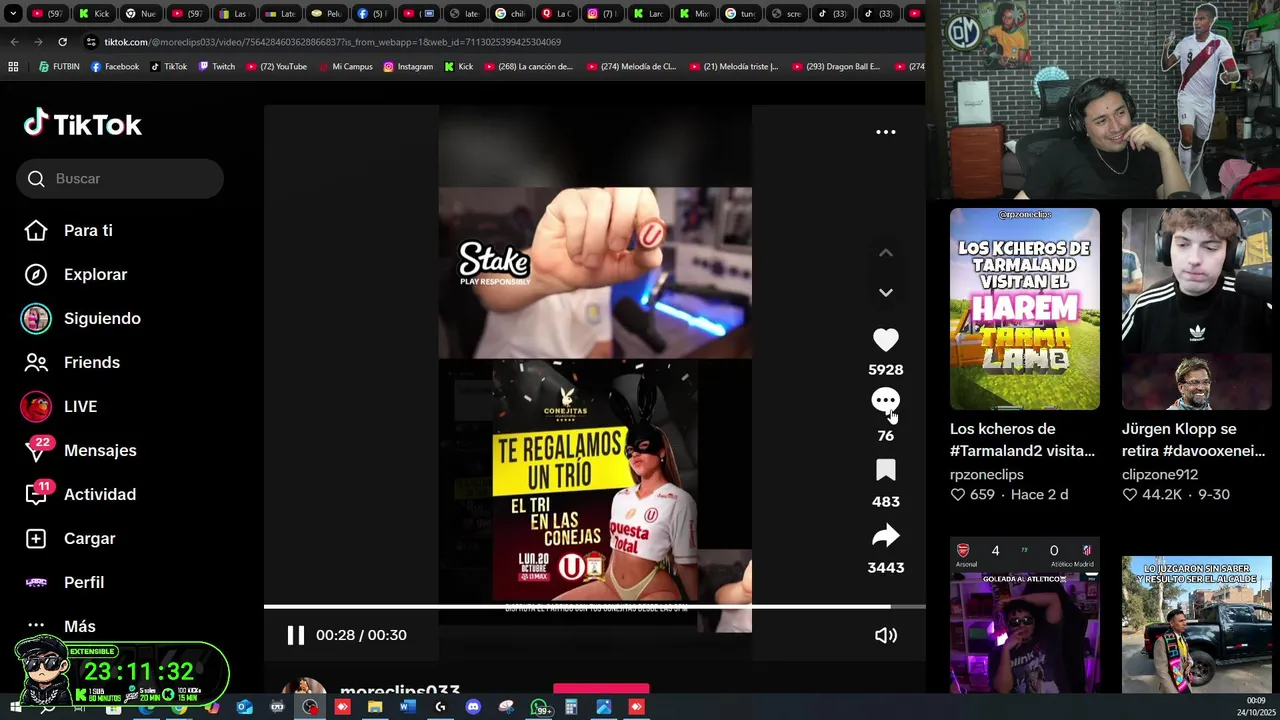Pause the playing video
Image resolution: width=1280 pixels, height=720 pixels.
pos(296,635)
